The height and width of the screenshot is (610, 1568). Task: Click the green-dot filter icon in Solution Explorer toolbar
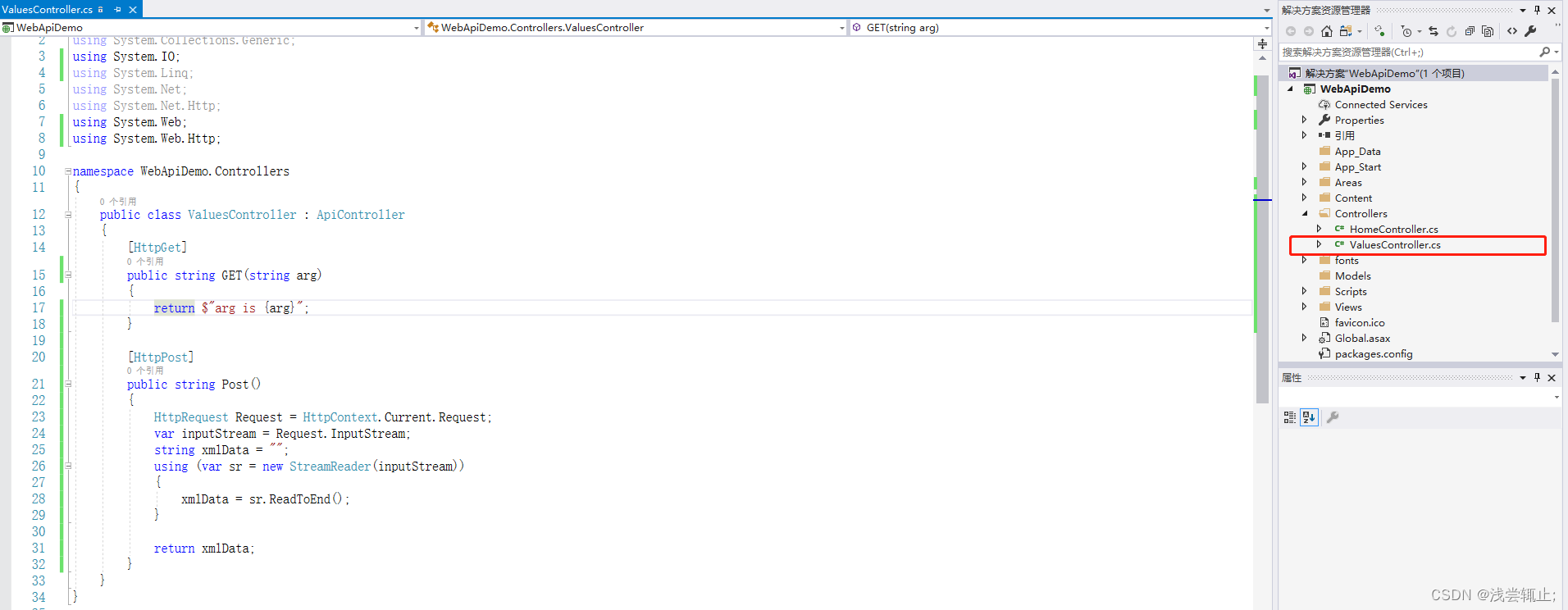[x=1379, y=31]
